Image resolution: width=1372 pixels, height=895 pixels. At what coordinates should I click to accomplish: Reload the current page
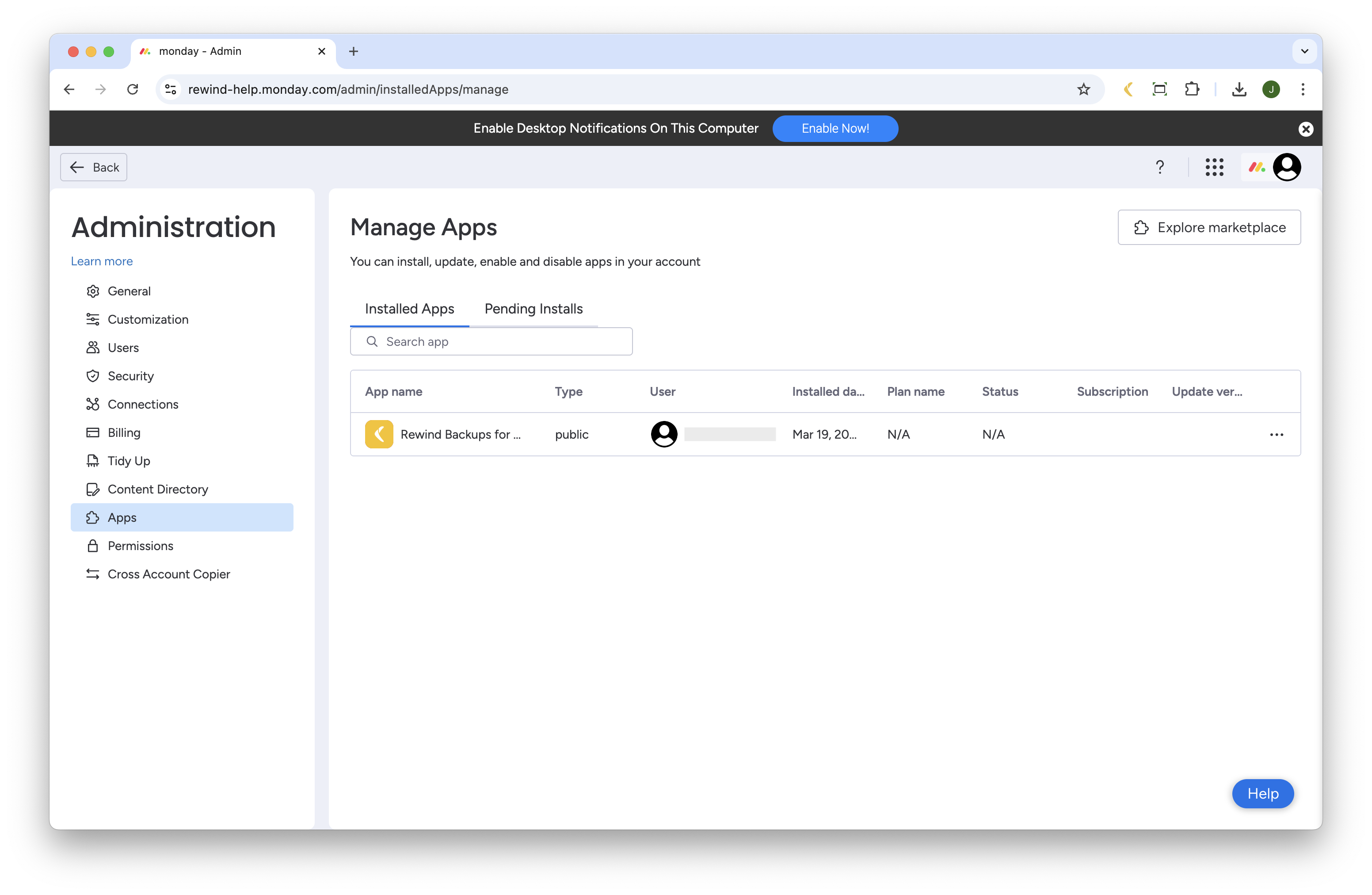tap(133, 89)
